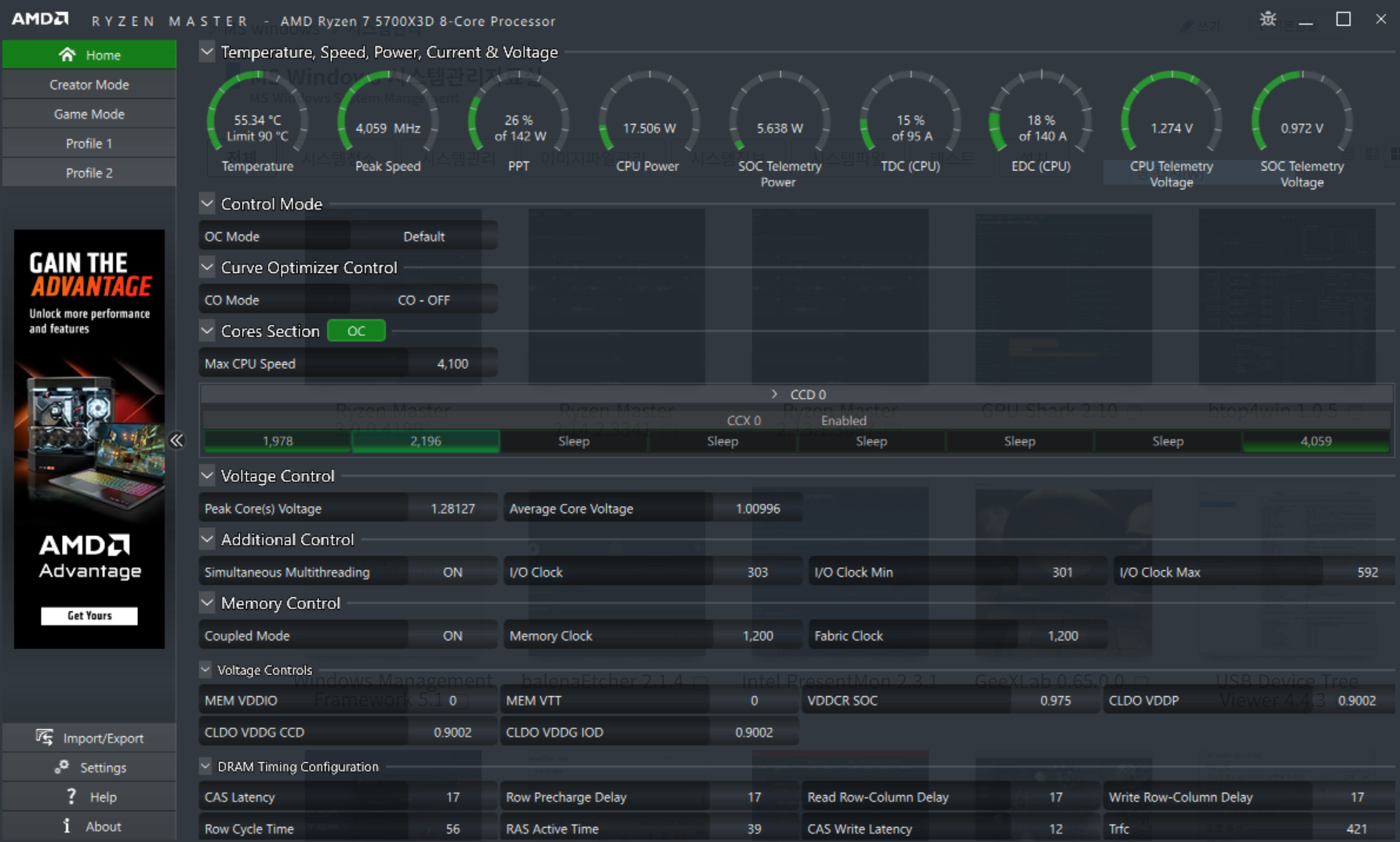Click the Help question mark icon

71,796
